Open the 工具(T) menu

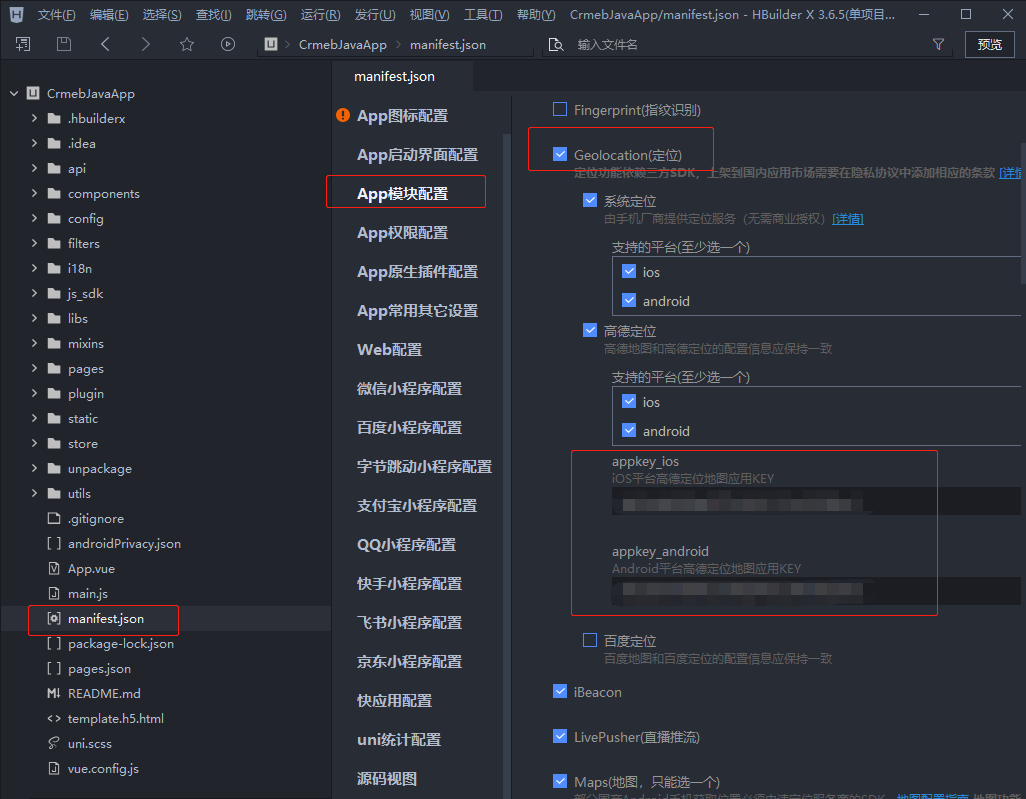click(483, 14)
